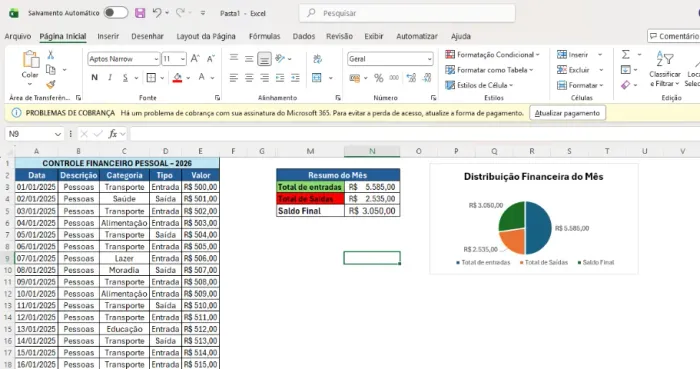Open the Fórmulas tab
Screen dimensions: 700x369
point(264,36)
